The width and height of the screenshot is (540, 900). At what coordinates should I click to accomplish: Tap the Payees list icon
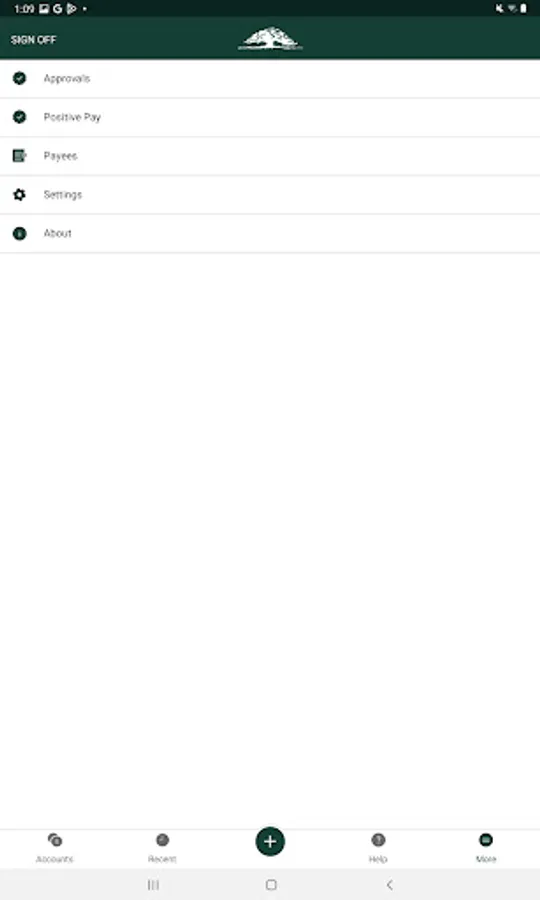pos(20,156)
